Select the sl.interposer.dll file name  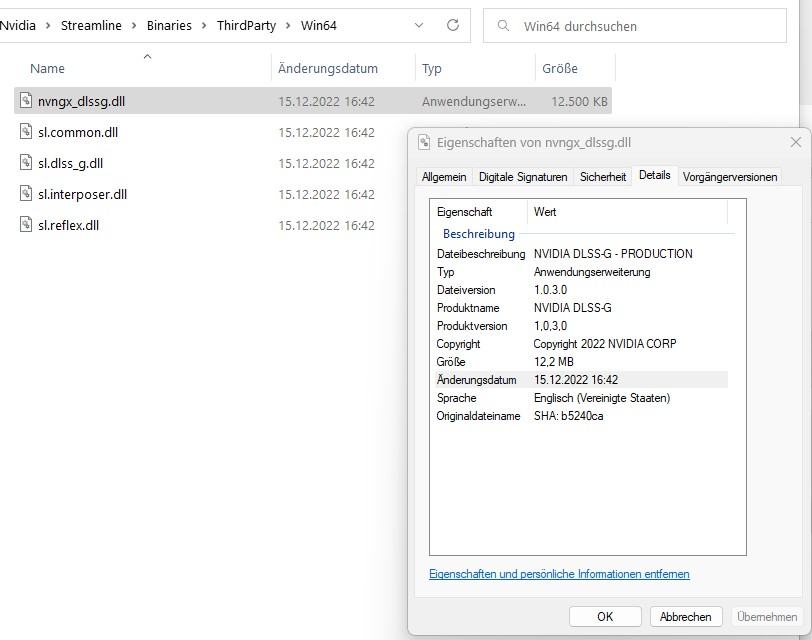click(x=82, y=194)
